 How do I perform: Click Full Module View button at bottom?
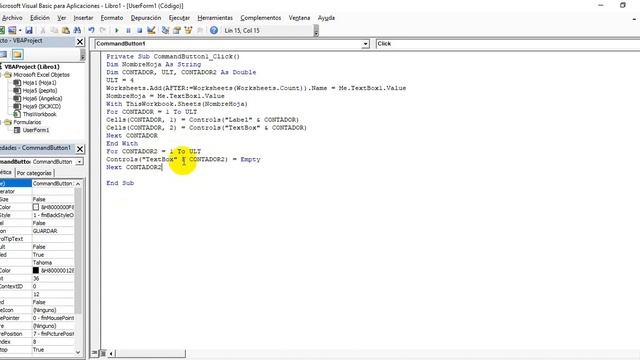103,353
